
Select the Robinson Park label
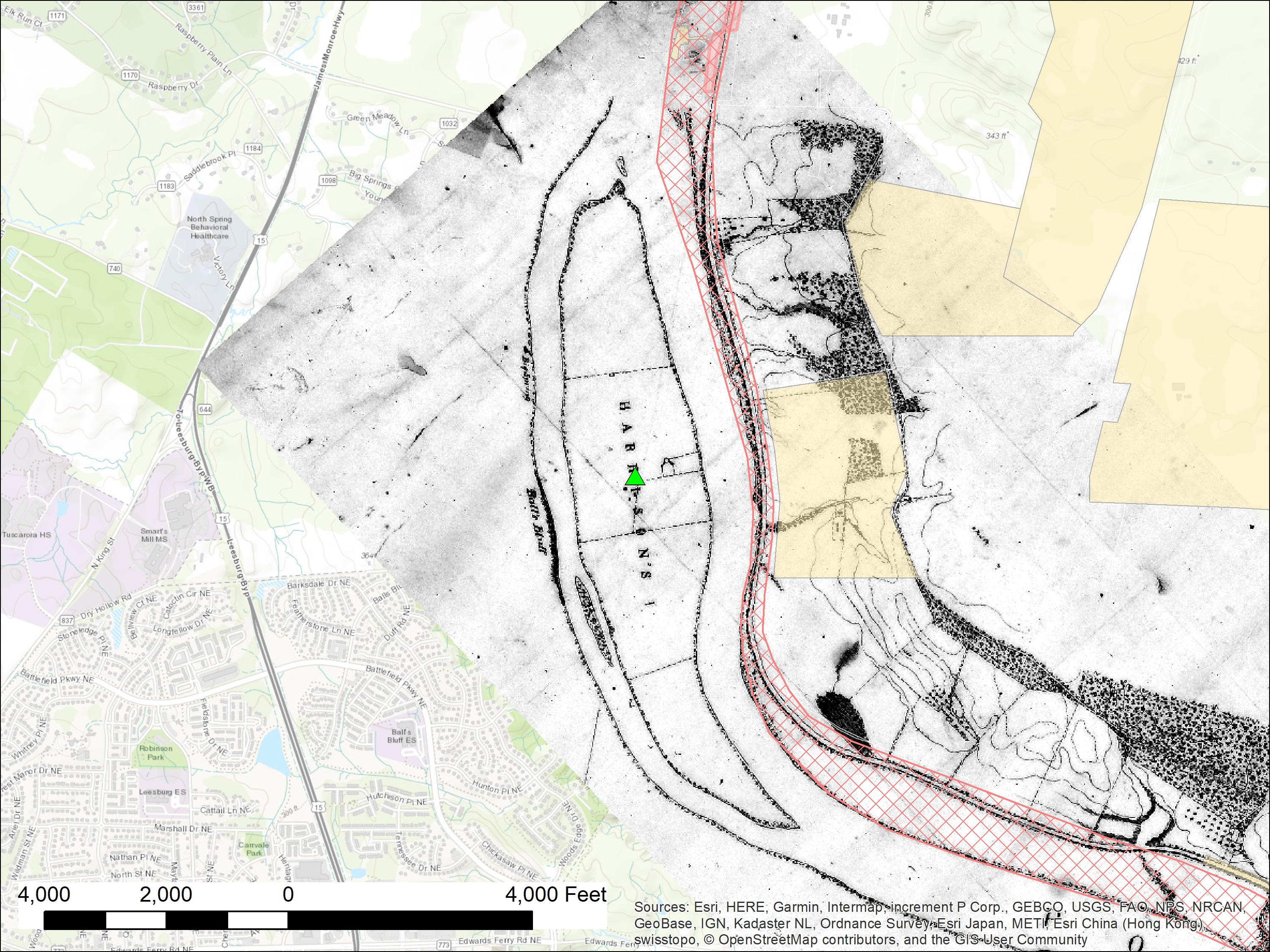point(156,752)
